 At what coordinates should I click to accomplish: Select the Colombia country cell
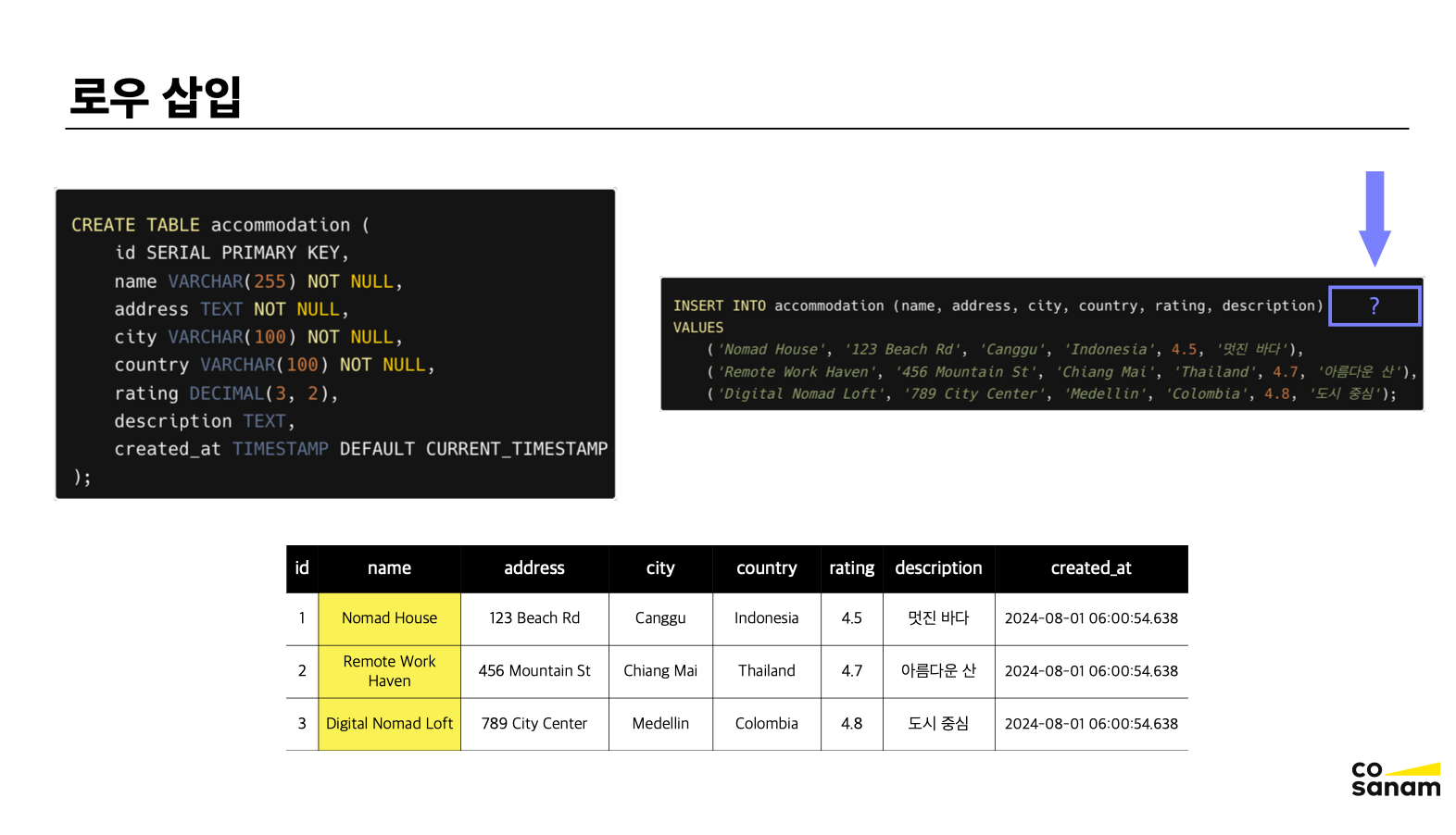pyautogui.click(x=766, y=724)
